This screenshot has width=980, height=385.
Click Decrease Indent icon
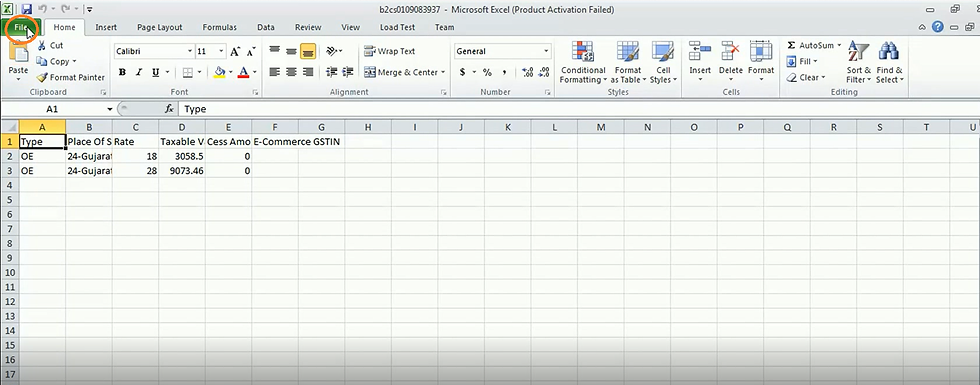click(332, 72)
